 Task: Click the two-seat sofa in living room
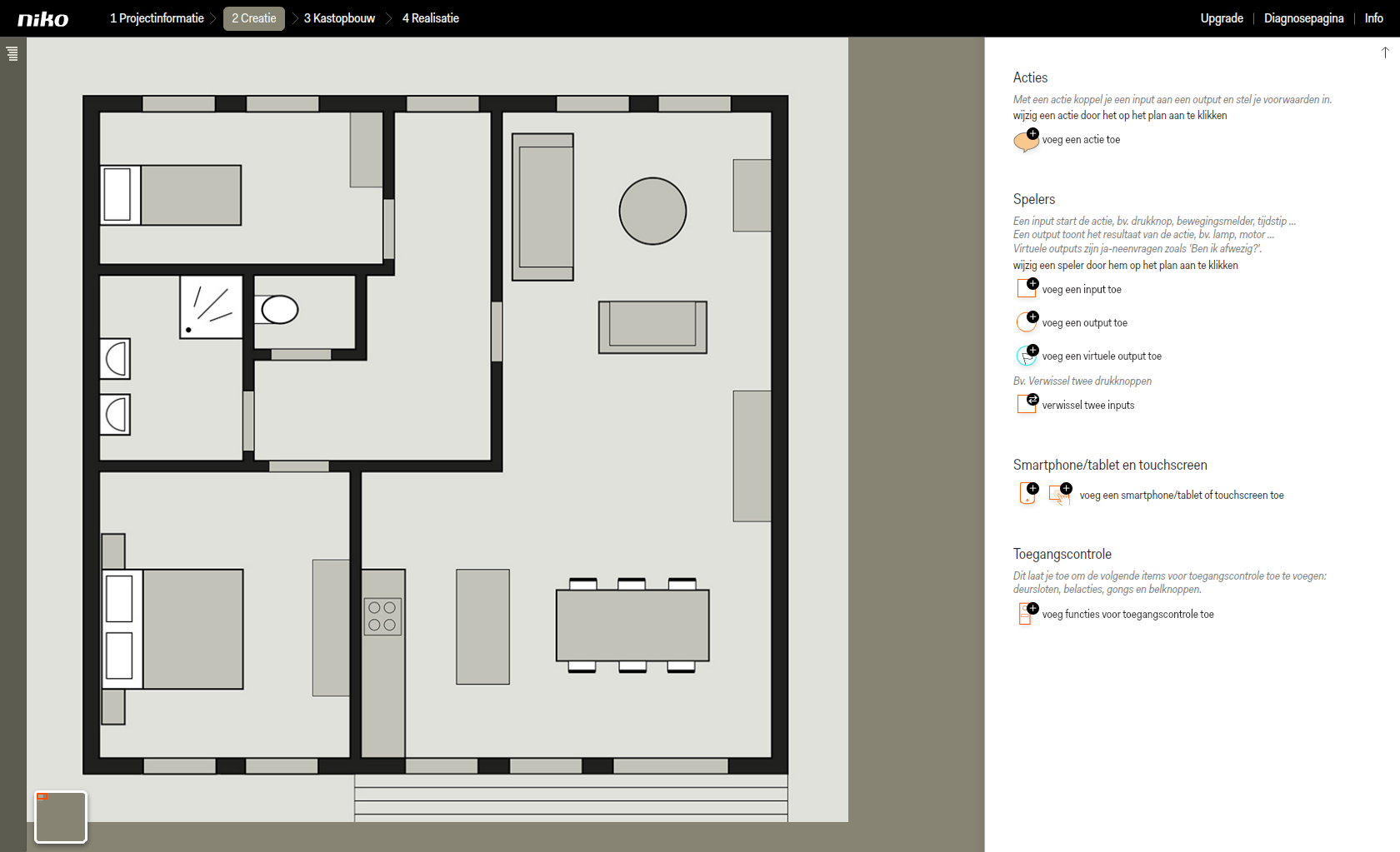(x=652, y=327)
